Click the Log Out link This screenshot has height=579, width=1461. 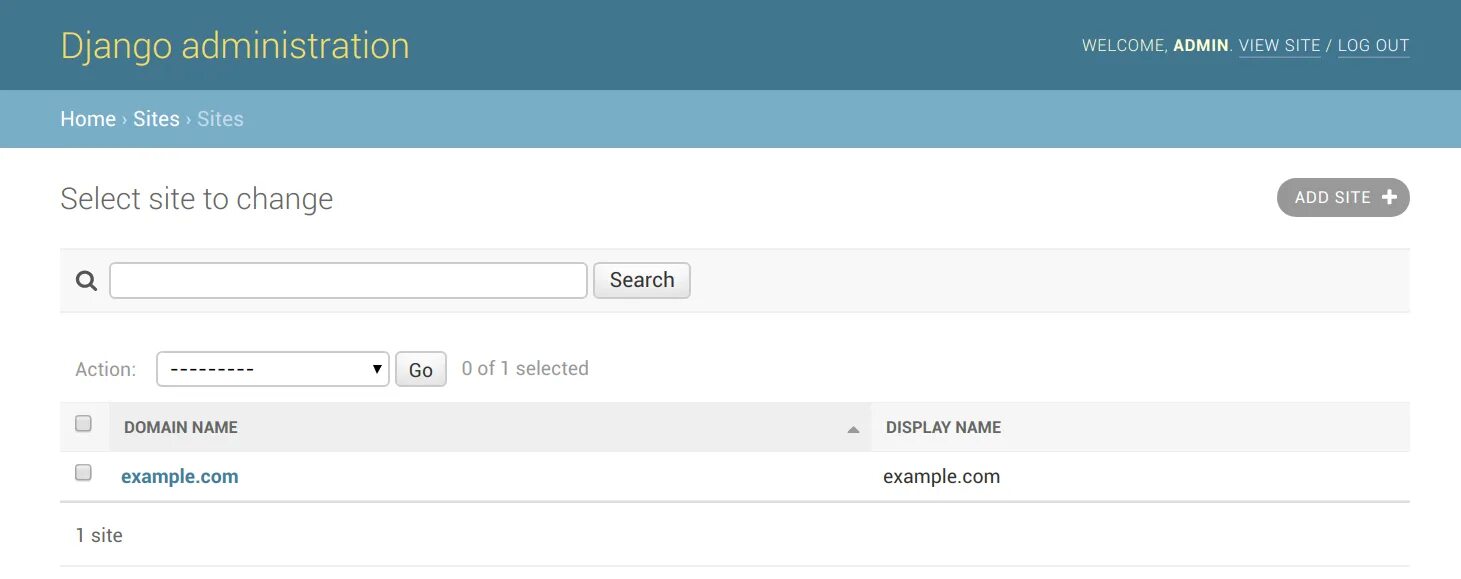pos(1373,46)
